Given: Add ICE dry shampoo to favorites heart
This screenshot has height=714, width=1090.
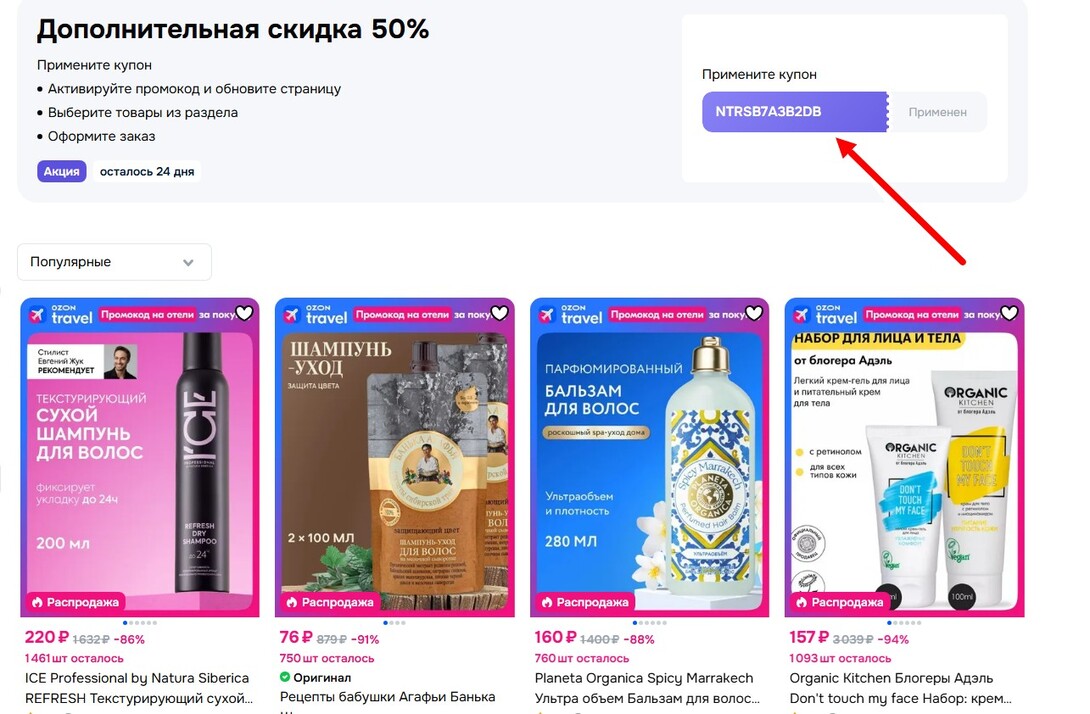Looking at the screenshot, I should 245,314.
